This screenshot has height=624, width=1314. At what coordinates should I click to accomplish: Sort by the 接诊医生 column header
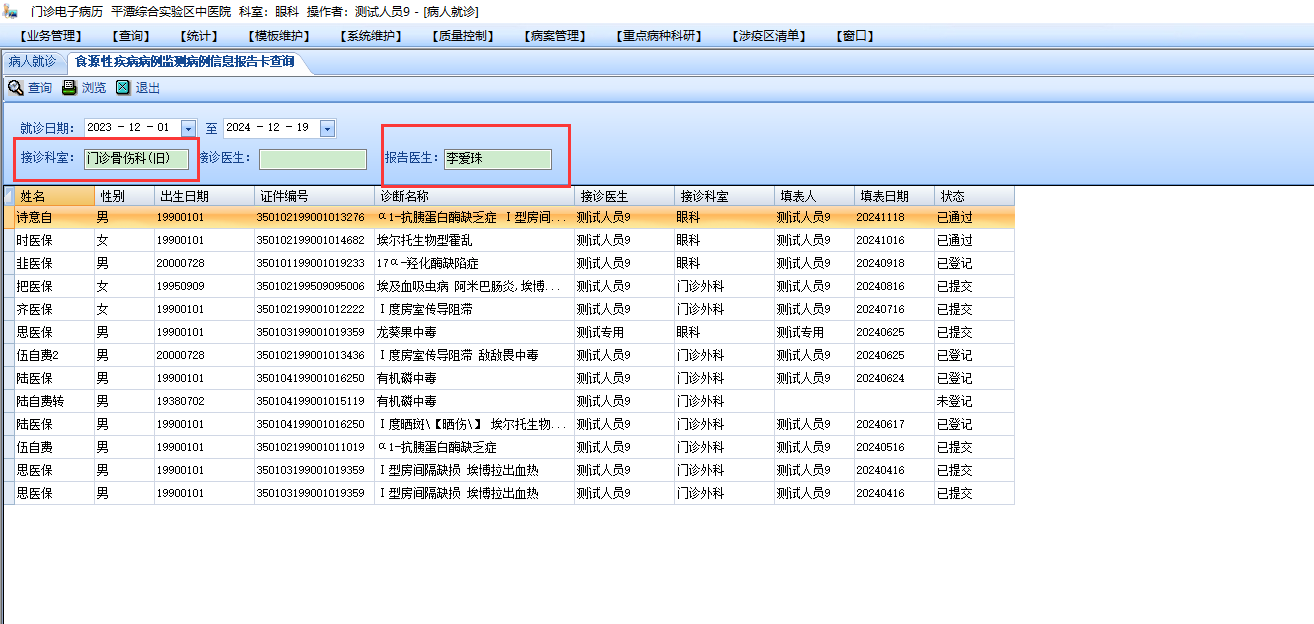coord(625,196)
